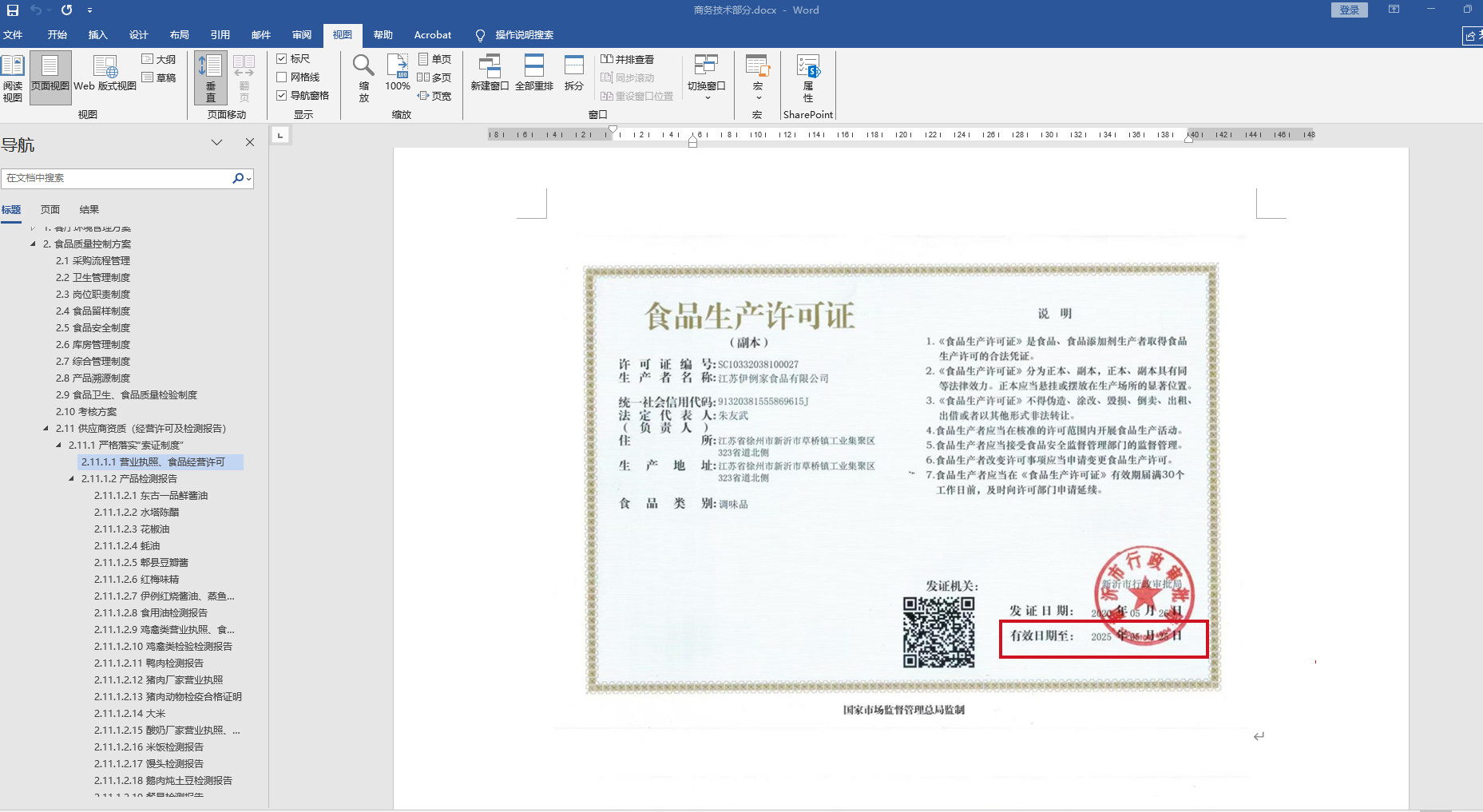Split the window (拆分)
This screenshot has height=812, width=1483.
pos(574,73)
